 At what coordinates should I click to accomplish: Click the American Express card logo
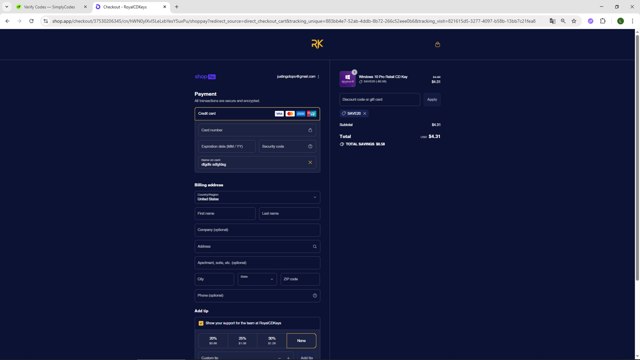click(301, 113)
